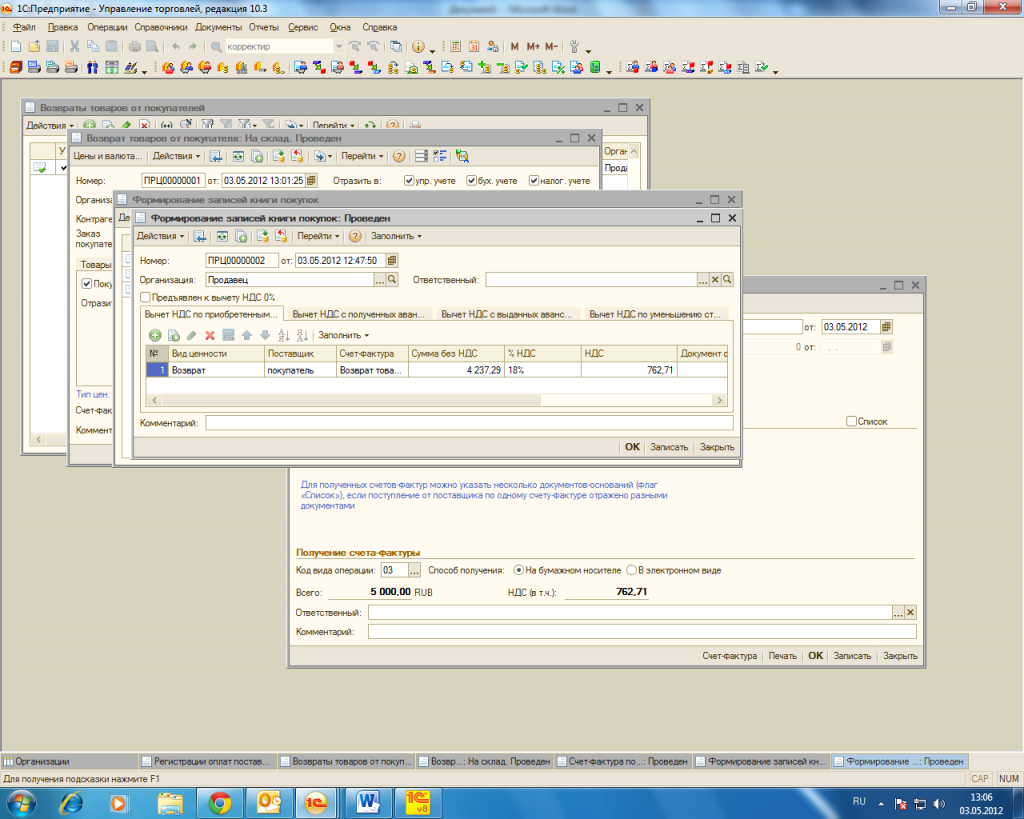Enable the Предъявлен к вычету НДС 0% checkbox
The image size is (1024, 819).
coord(146,297)
